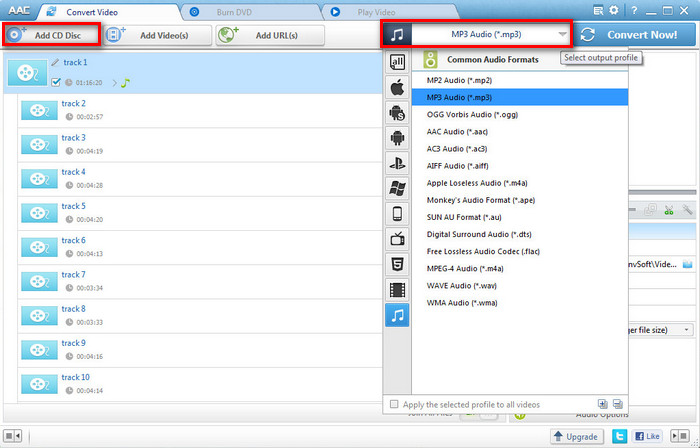Click the green music note icon on track 1
This screenshot has height=448, width=700.
click(x=125, y=83)
